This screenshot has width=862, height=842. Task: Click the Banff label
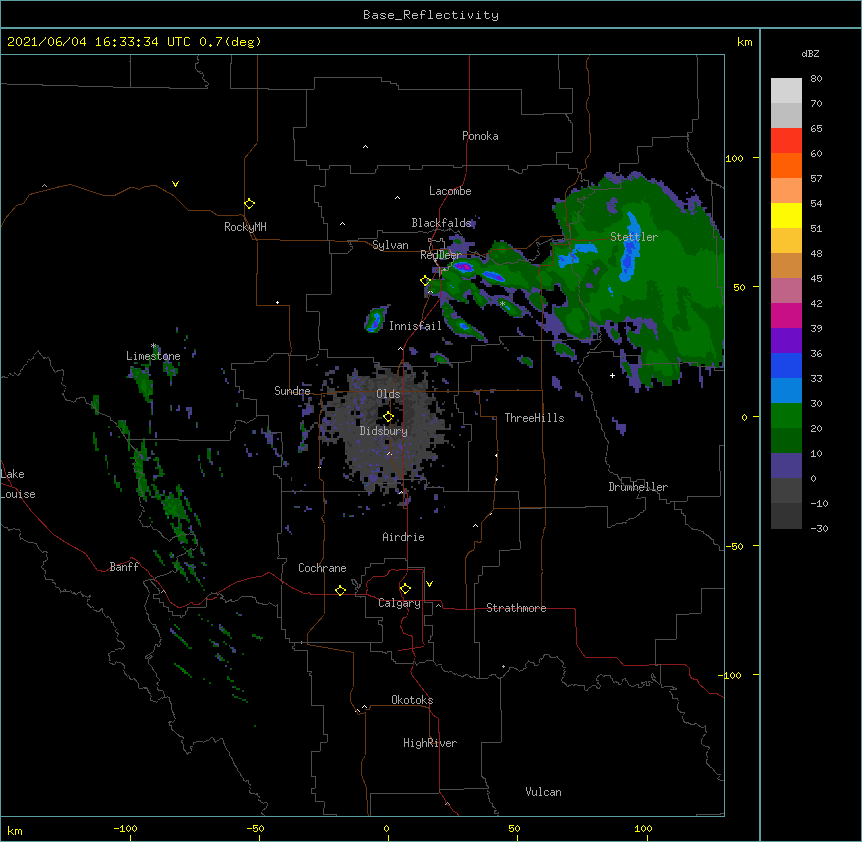point(124,567)
